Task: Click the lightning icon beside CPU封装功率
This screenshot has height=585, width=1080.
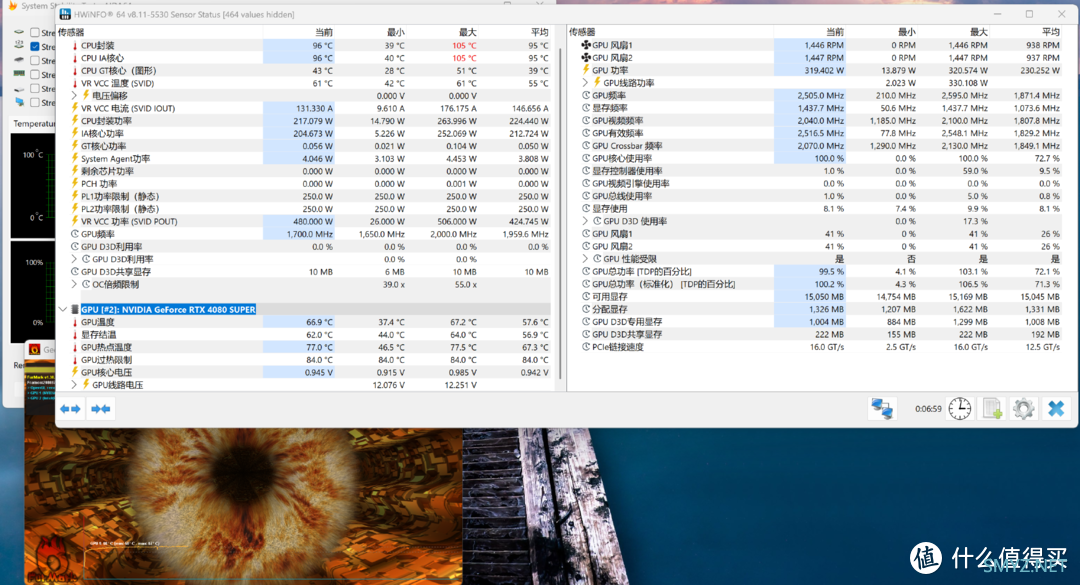Action: click(x=75, y=121)
